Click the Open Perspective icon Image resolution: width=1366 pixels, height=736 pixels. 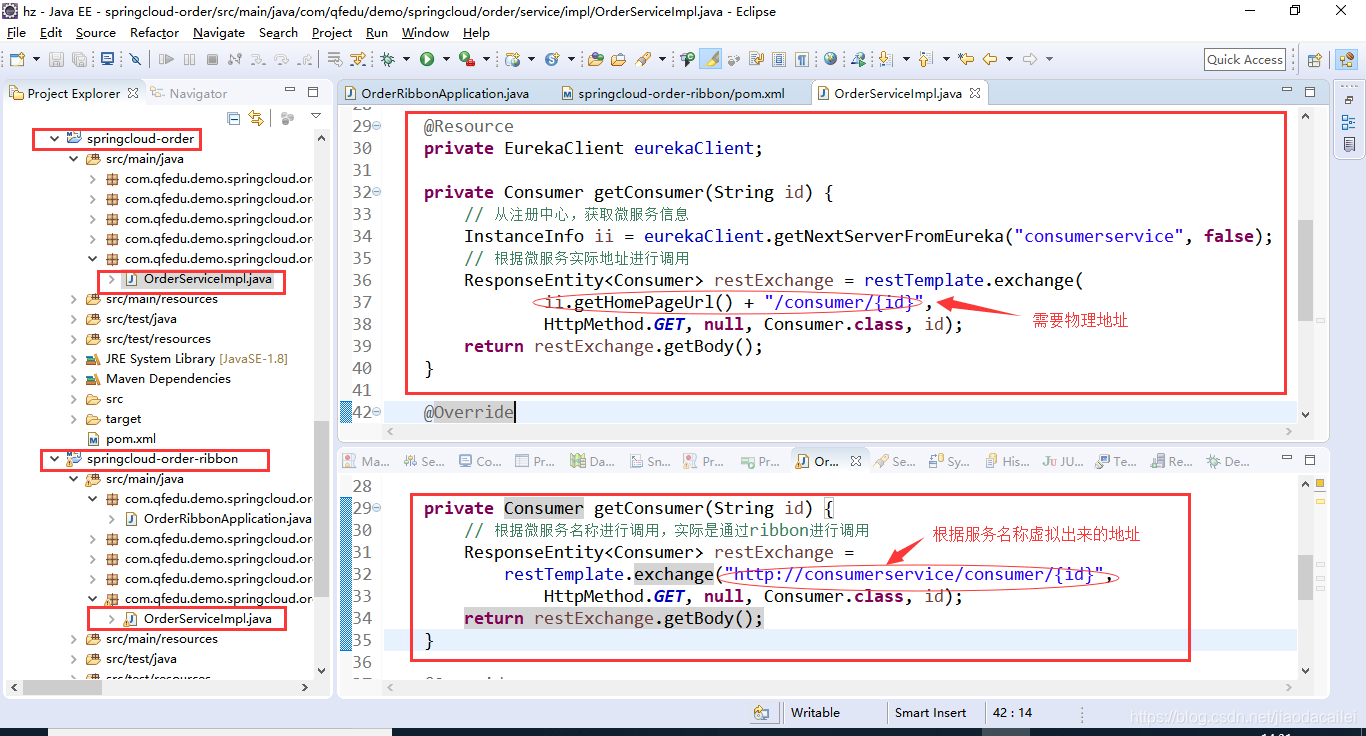coord(1314,59)
